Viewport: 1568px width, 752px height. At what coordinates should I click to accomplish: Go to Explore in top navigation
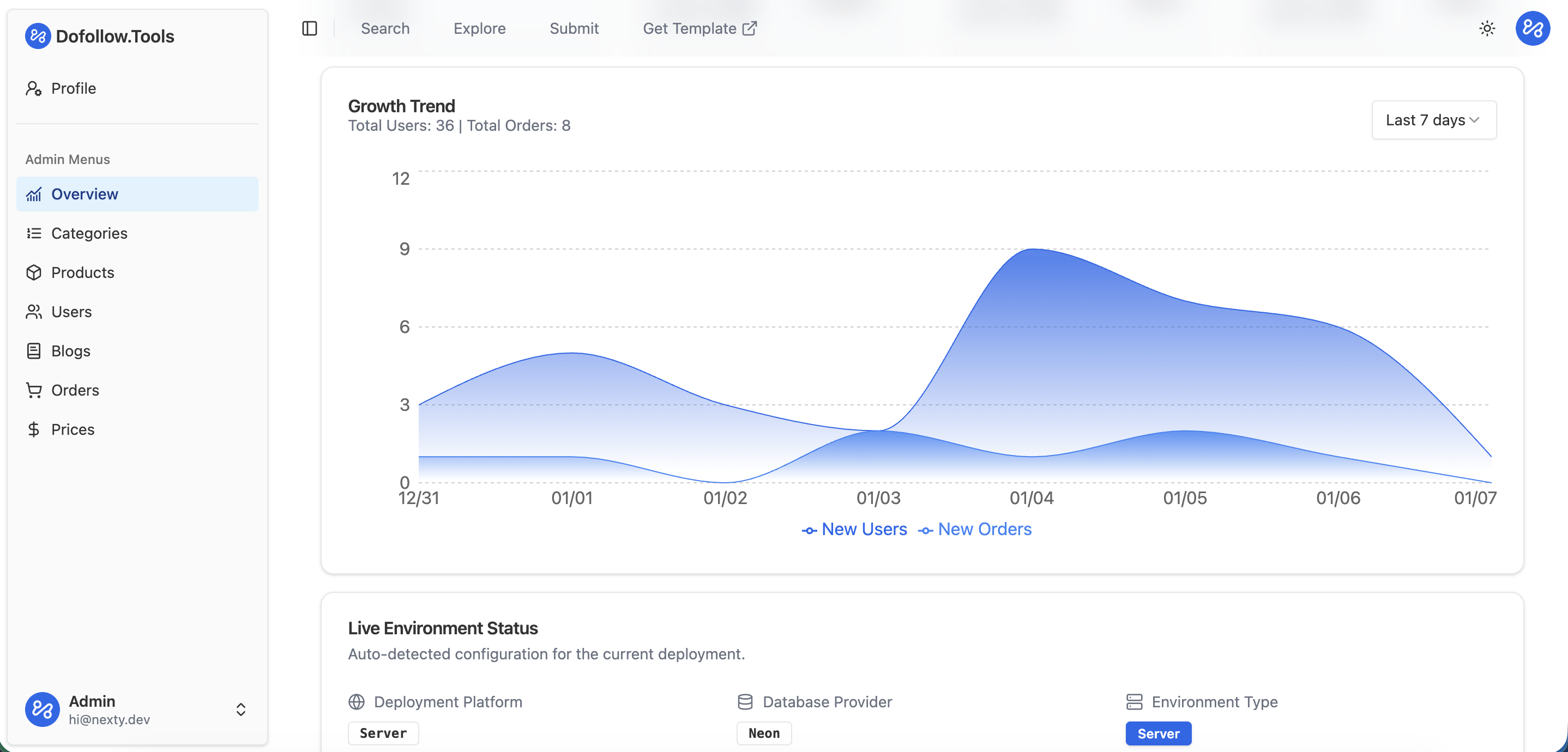479,28
